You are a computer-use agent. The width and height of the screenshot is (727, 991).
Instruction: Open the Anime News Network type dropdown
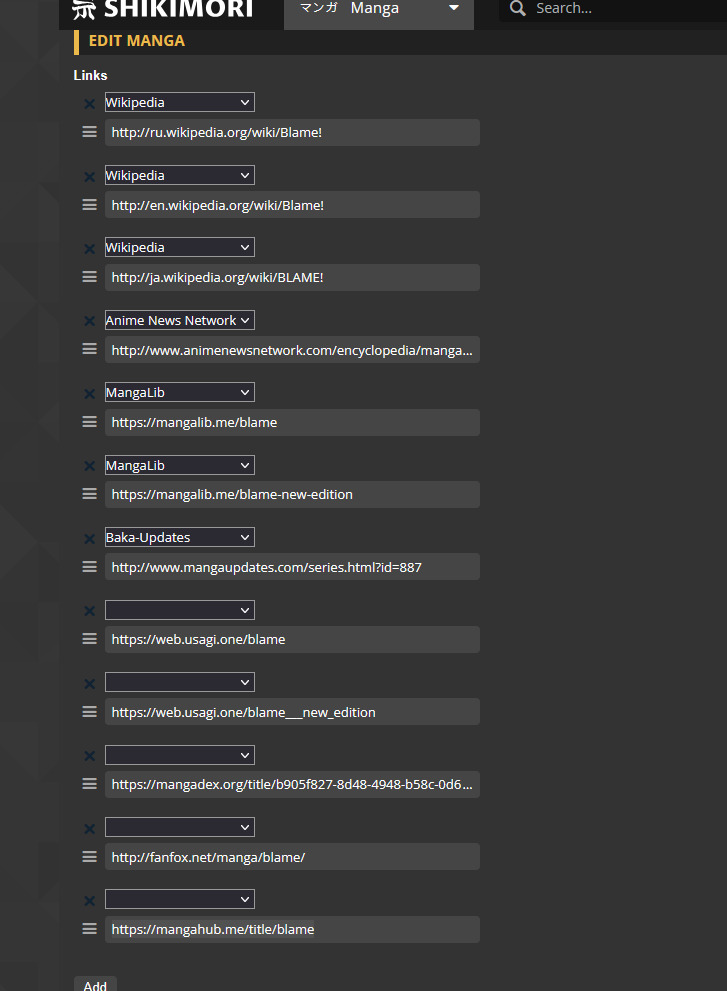[x=180, y=320]
